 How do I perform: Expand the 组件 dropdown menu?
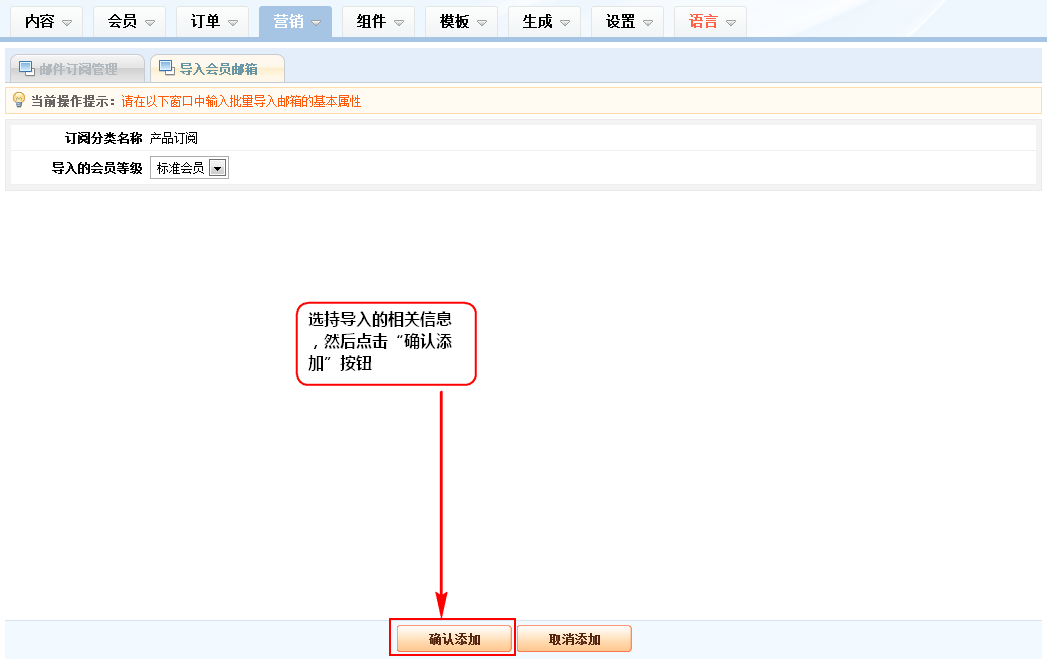(379, 21)
